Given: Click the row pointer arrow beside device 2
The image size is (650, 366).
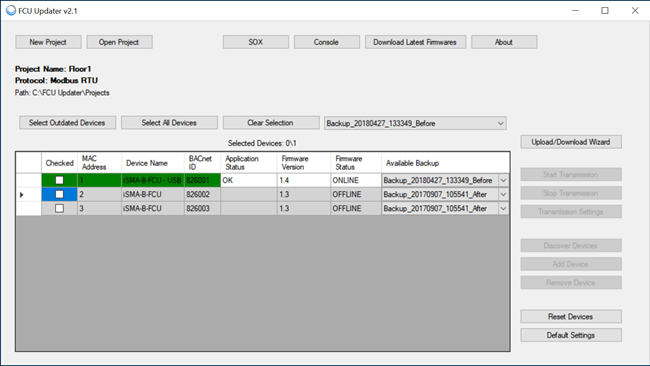Looking at the screenshot, I should [x=22, y=194].
